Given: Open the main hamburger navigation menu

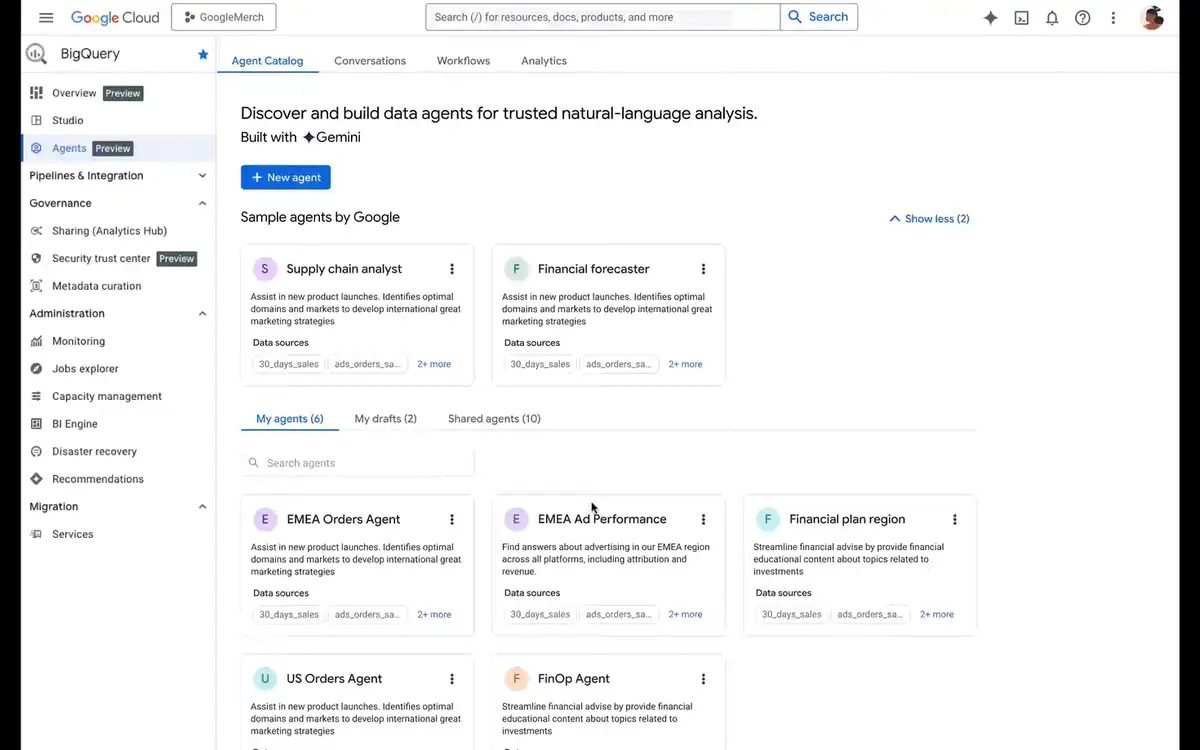Looking at the screenshot, I should 46,17.
